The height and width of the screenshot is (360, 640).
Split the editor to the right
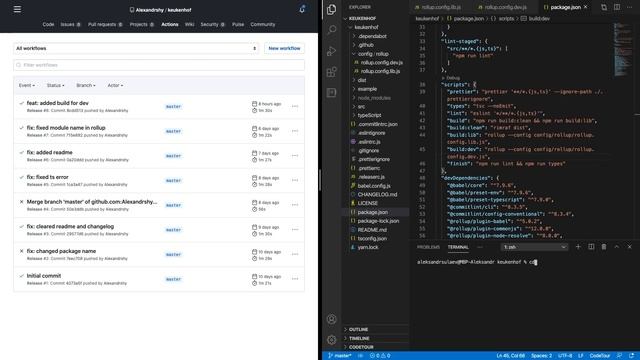617,7
